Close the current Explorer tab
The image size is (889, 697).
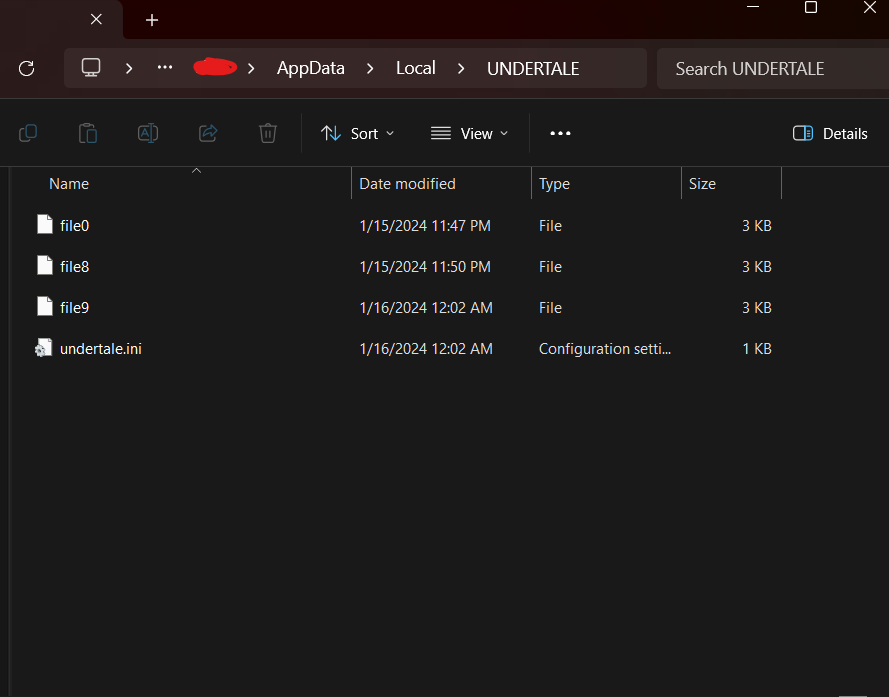96,19
